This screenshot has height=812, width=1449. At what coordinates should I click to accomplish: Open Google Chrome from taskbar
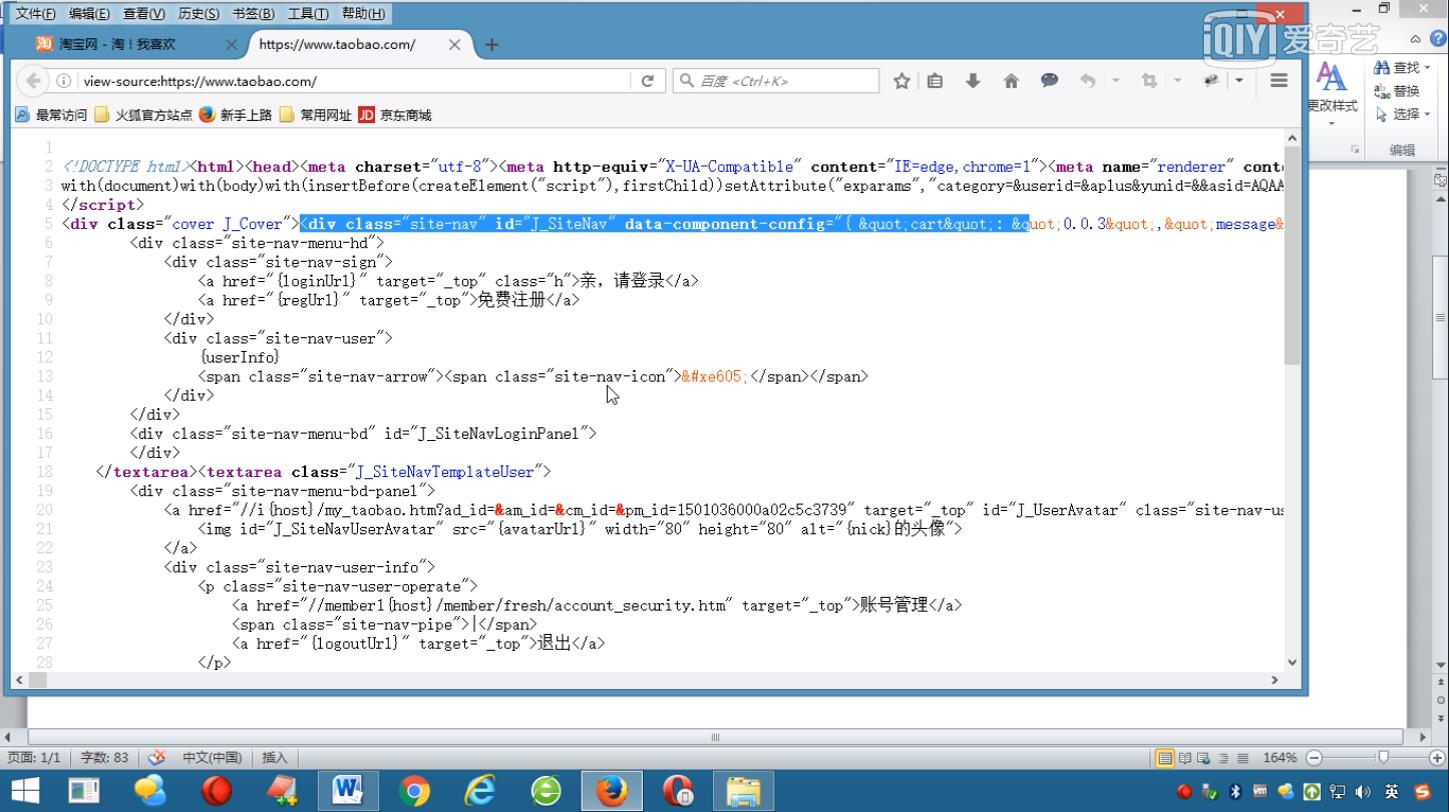[x=414, y=791]
